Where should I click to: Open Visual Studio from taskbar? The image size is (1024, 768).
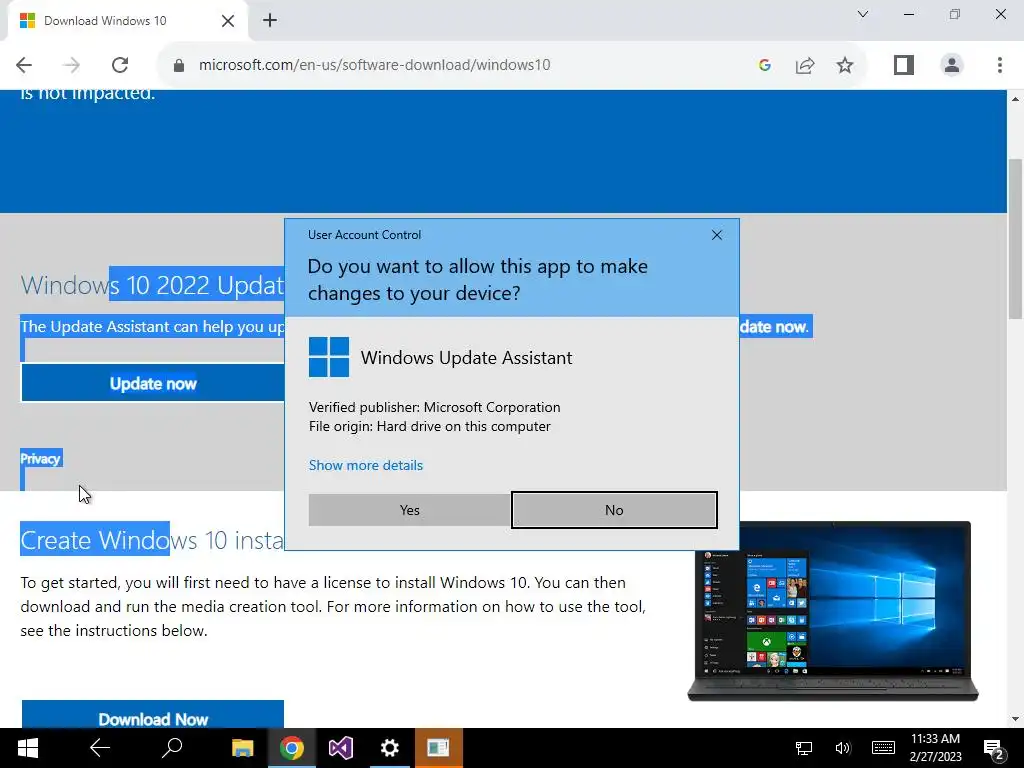[340, 748]
